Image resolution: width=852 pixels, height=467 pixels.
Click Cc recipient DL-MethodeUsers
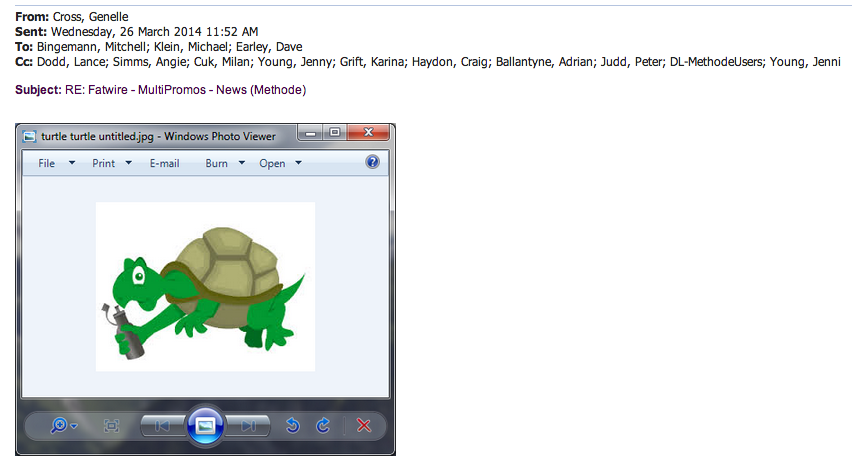pos(716,62)
